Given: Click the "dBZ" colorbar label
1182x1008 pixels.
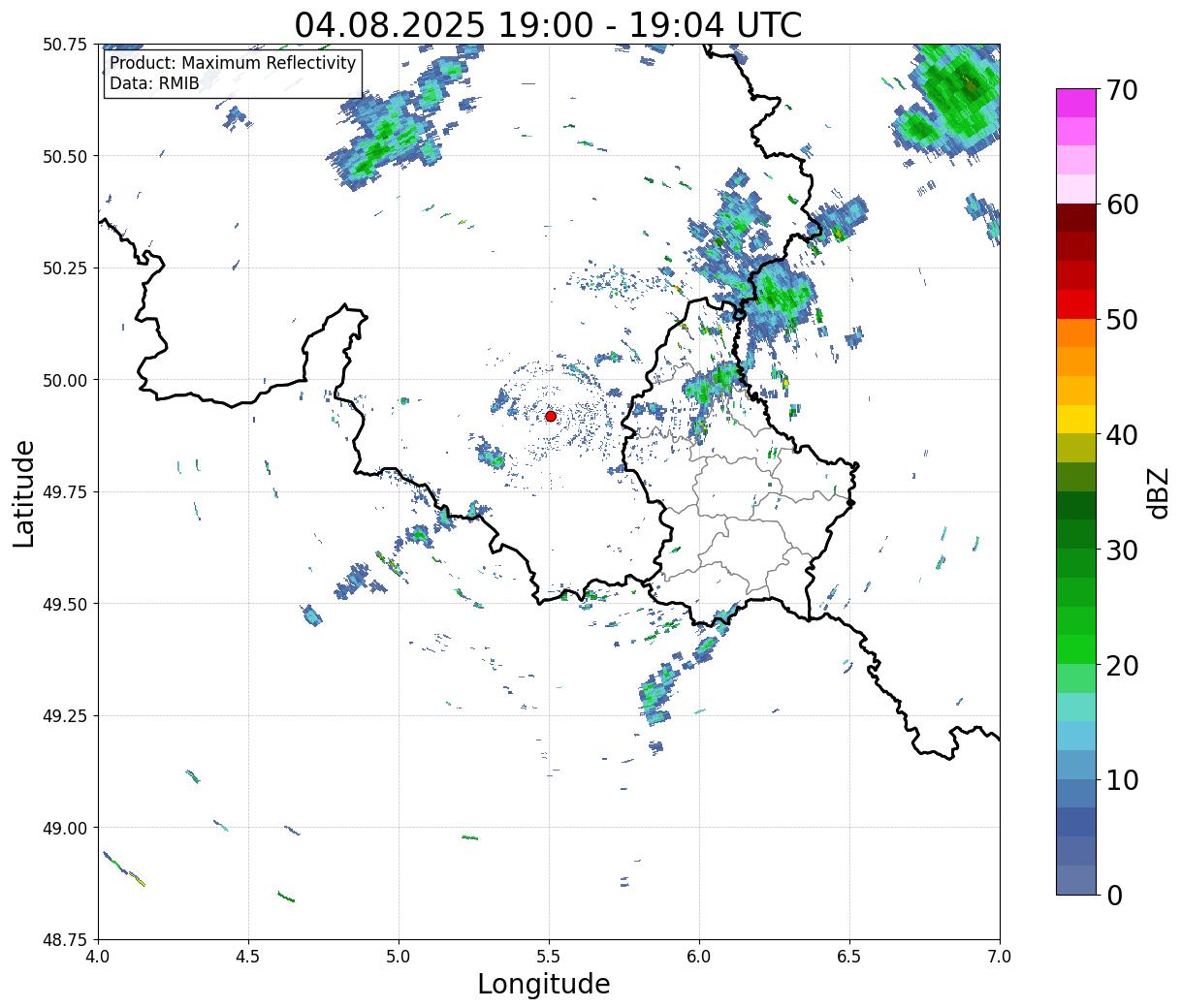Looking at the screenshot, I should pyautogui.click(x=1158, y=491).
